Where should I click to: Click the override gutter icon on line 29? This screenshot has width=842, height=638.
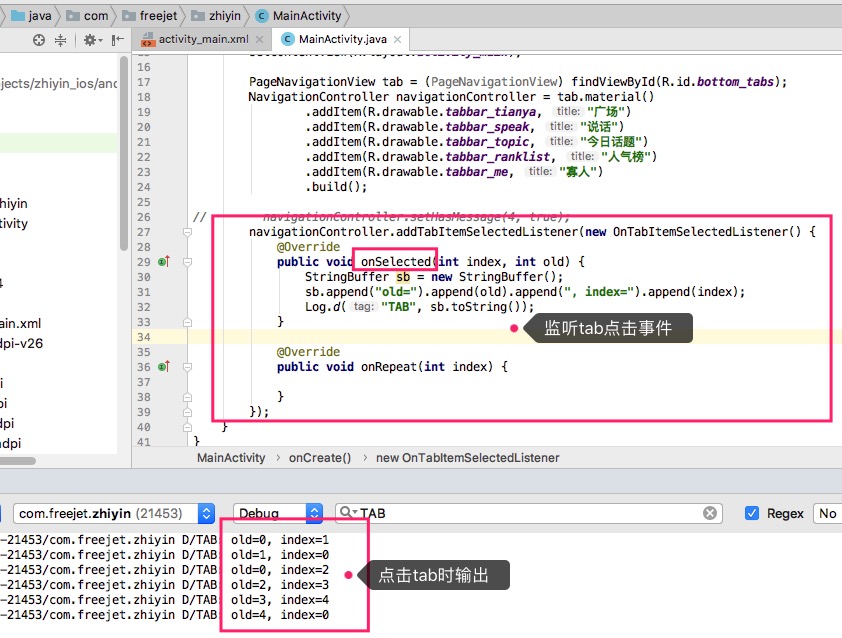point(164,262)
